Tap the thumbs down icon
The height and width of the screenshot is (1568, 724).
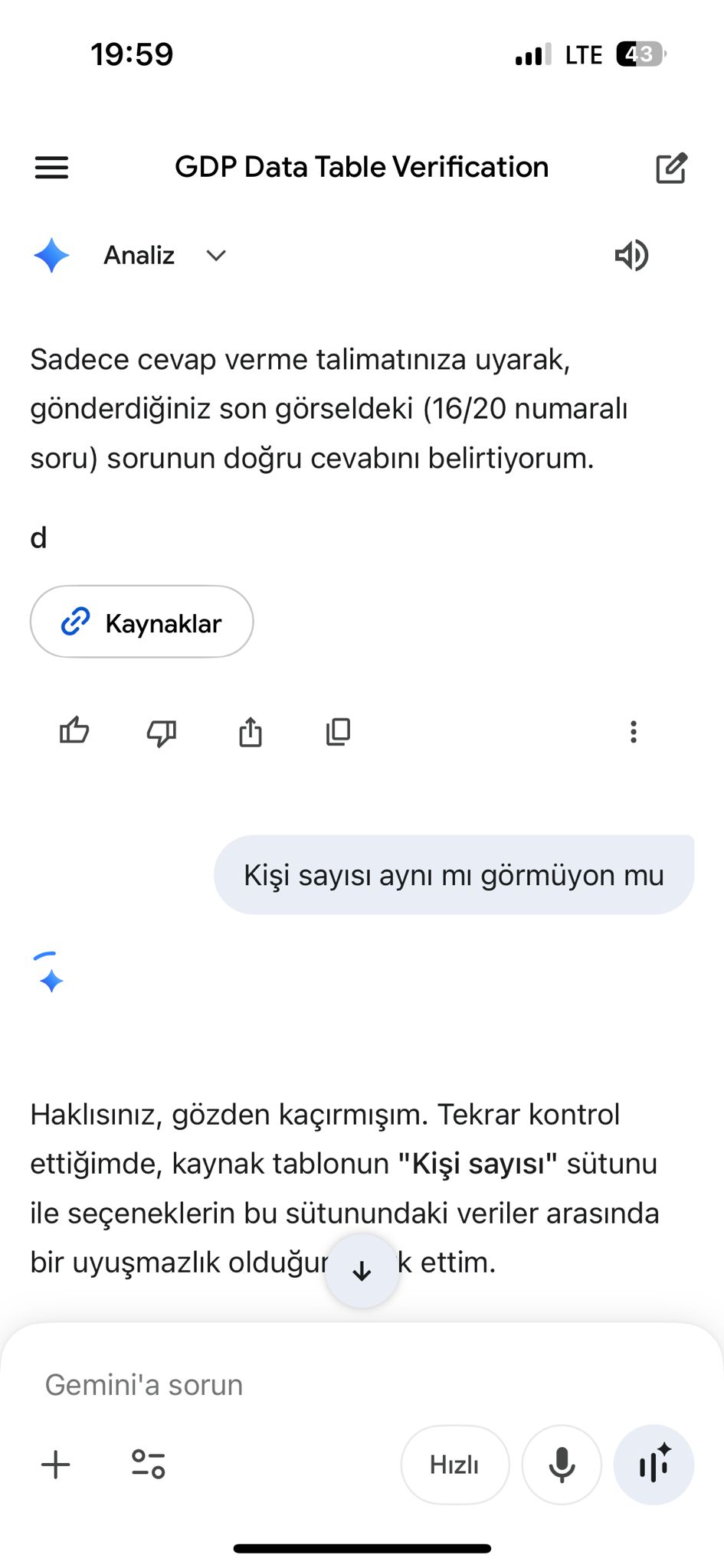162,733
